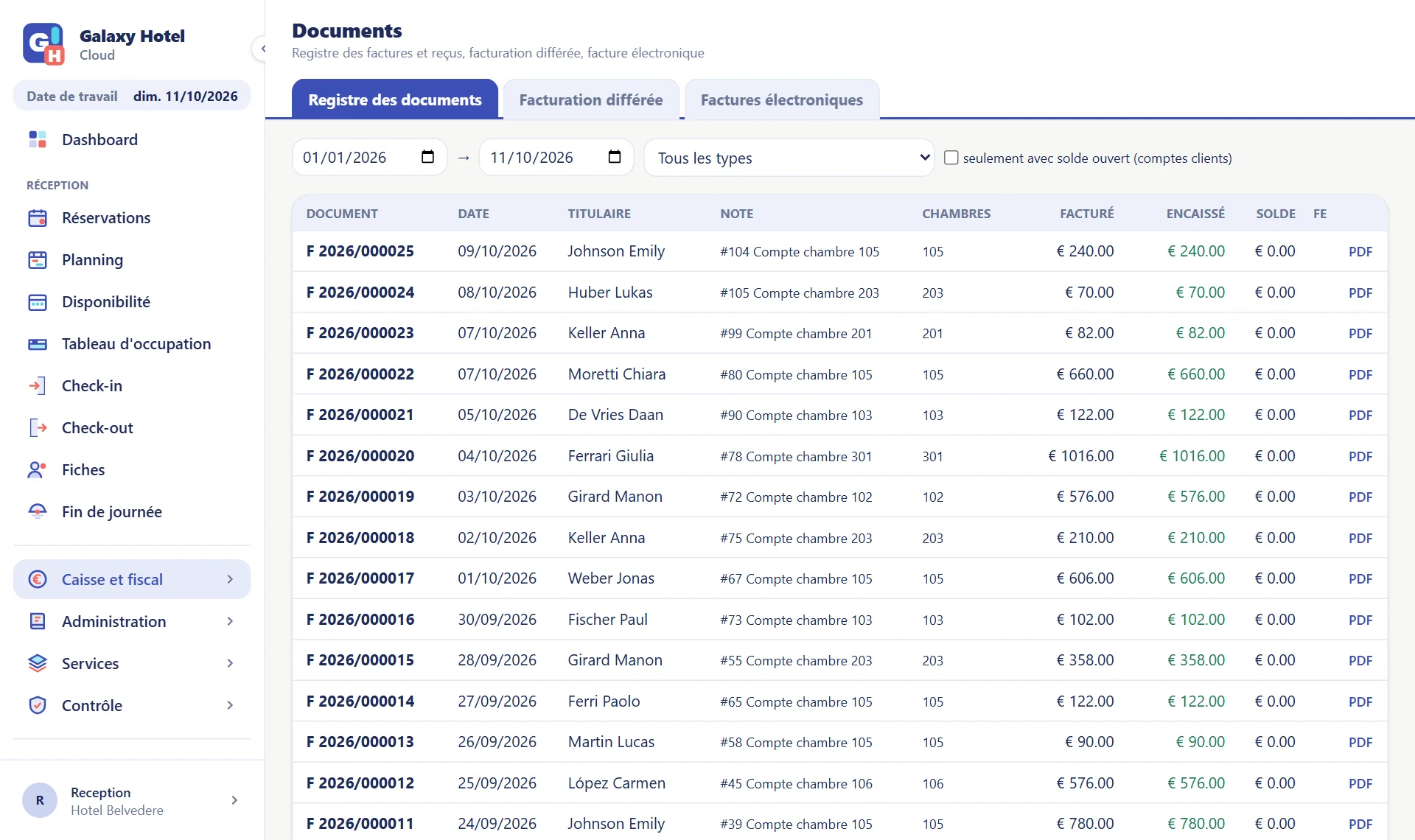Click the Contrôle shield icon
The width and height of the screenshot is (1415, 840).
pyautogui.click(x=38, y=705)
